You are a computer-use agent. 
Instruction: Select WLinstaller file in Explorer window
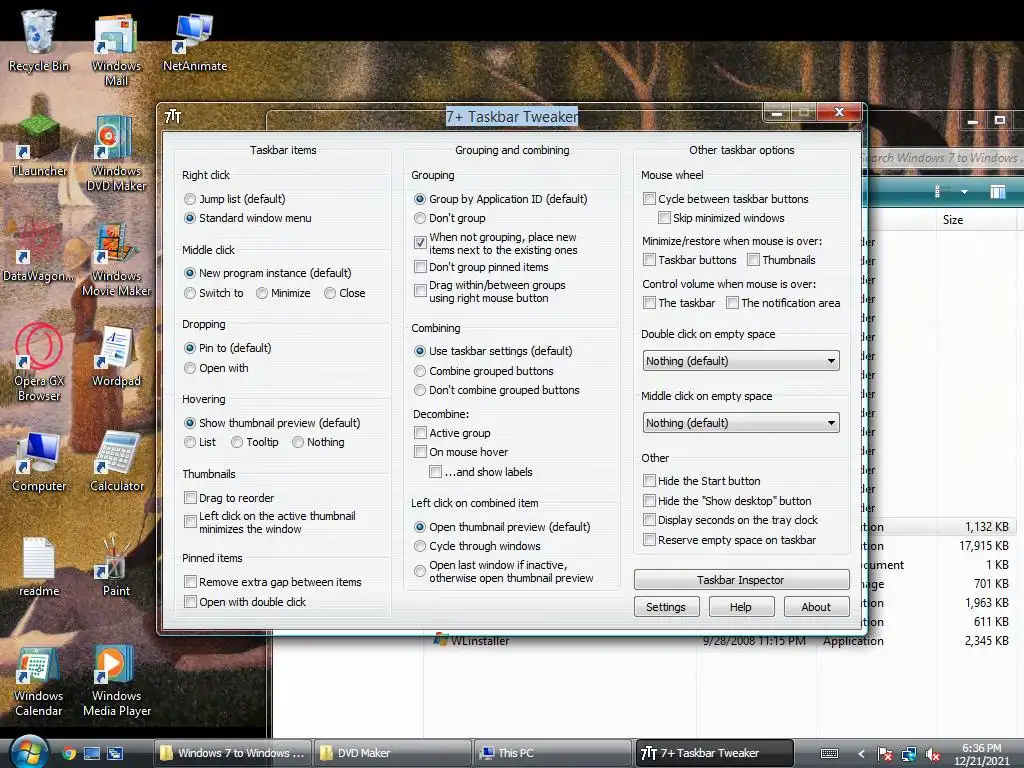(x=472, y=641)
